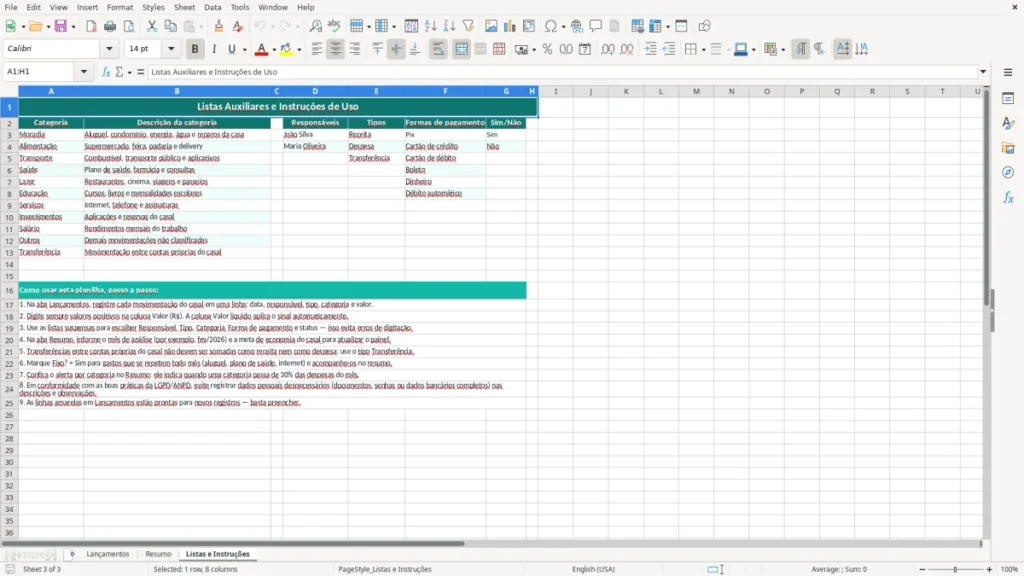Click Sort descending icon
Screen dimensions: 1024x576
449,26
